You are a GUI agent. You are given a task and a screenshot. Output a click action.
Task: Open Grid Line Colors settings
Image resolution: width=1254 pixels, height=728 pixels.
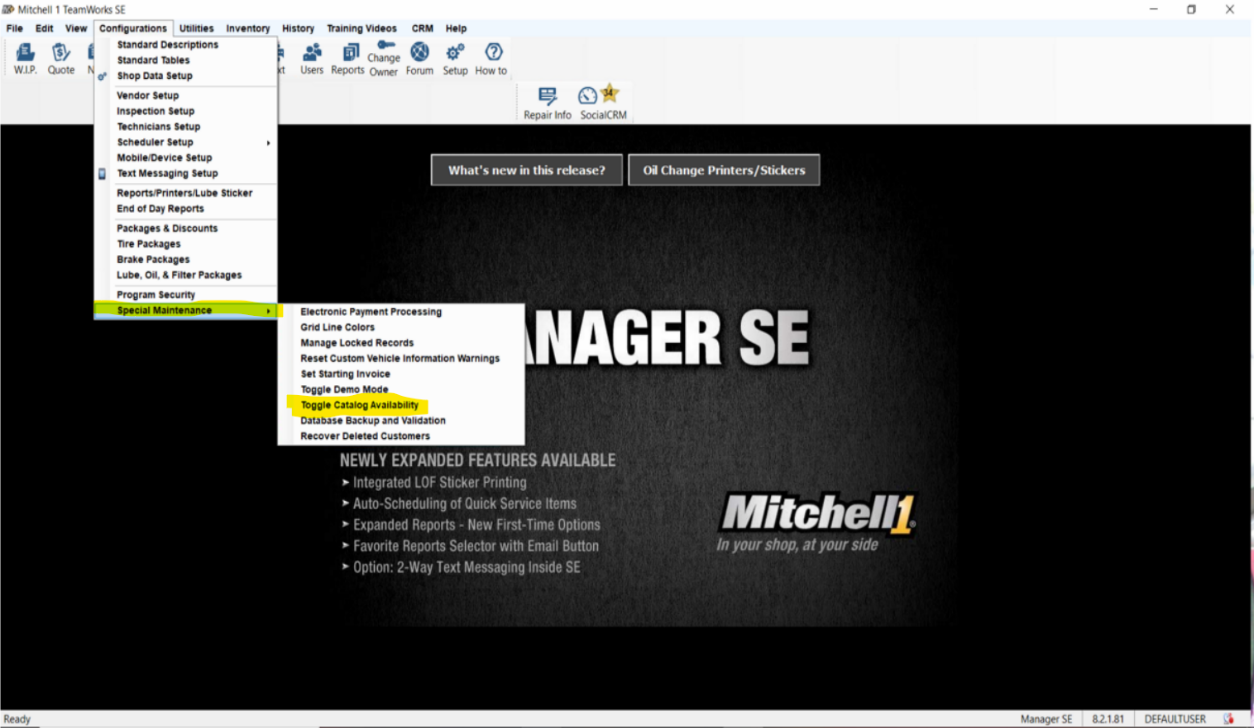click(x=337, y=327)
